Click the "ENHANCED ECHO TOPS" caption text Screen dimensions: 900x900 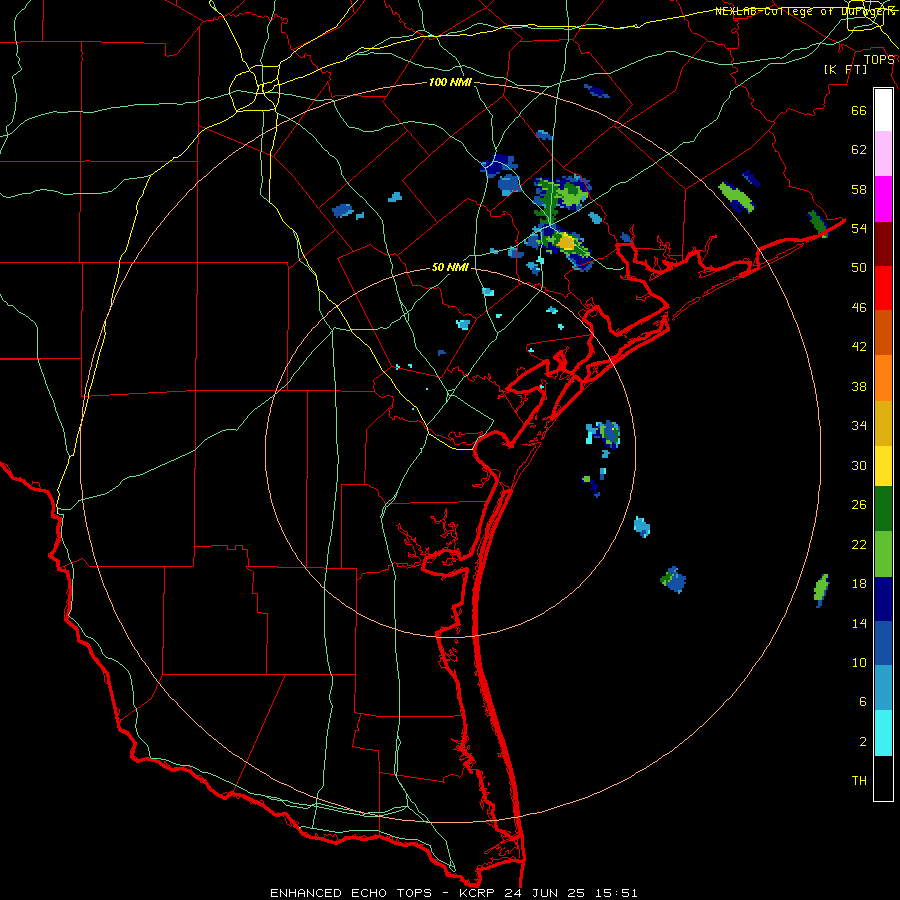351,893
